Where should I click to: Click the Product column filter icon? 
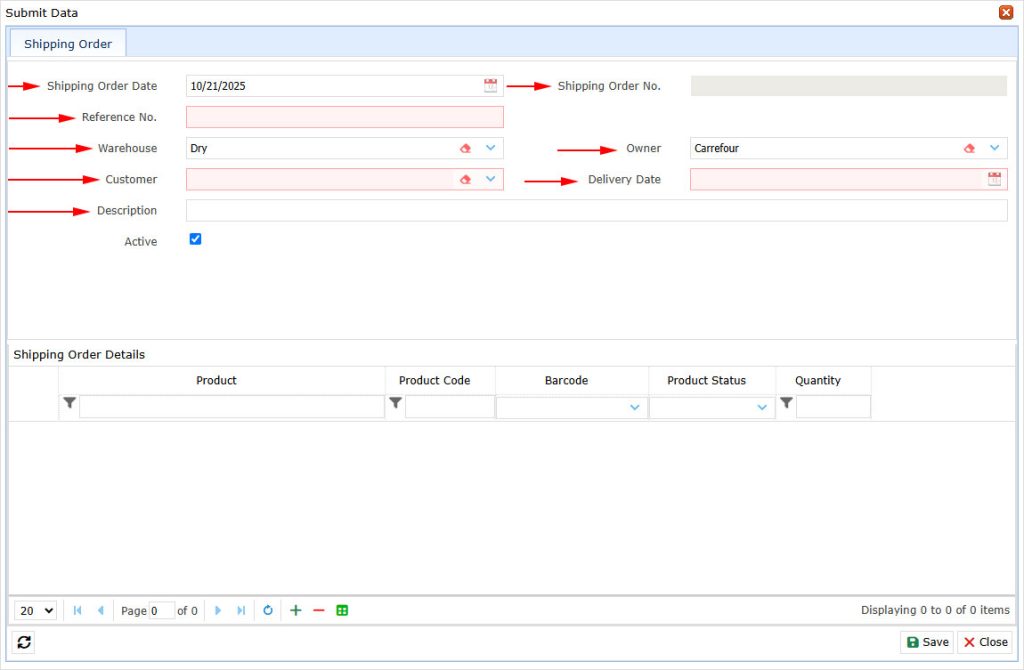pyautogui.click(x=69, y=403)
